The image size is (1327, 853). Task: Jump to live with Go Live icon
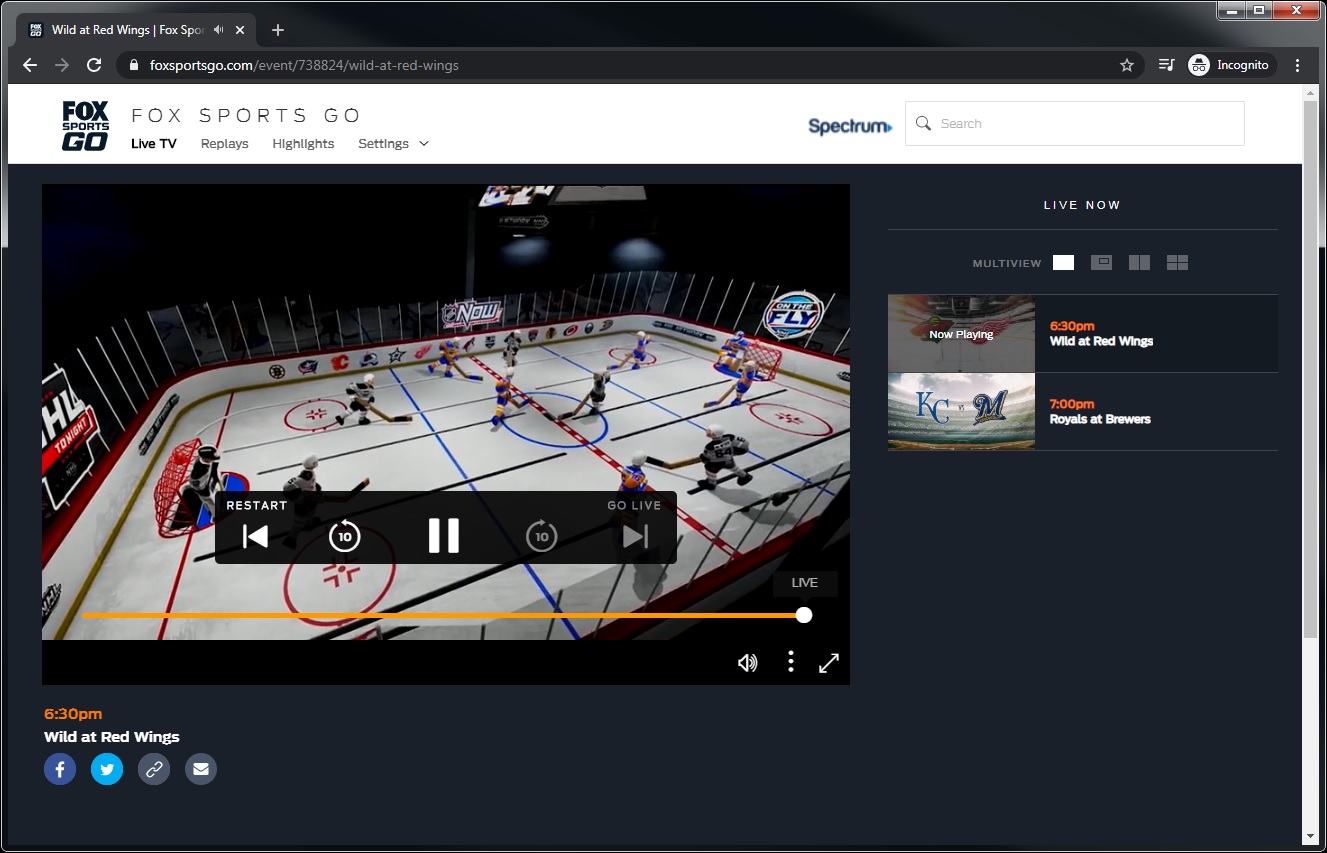635,536
